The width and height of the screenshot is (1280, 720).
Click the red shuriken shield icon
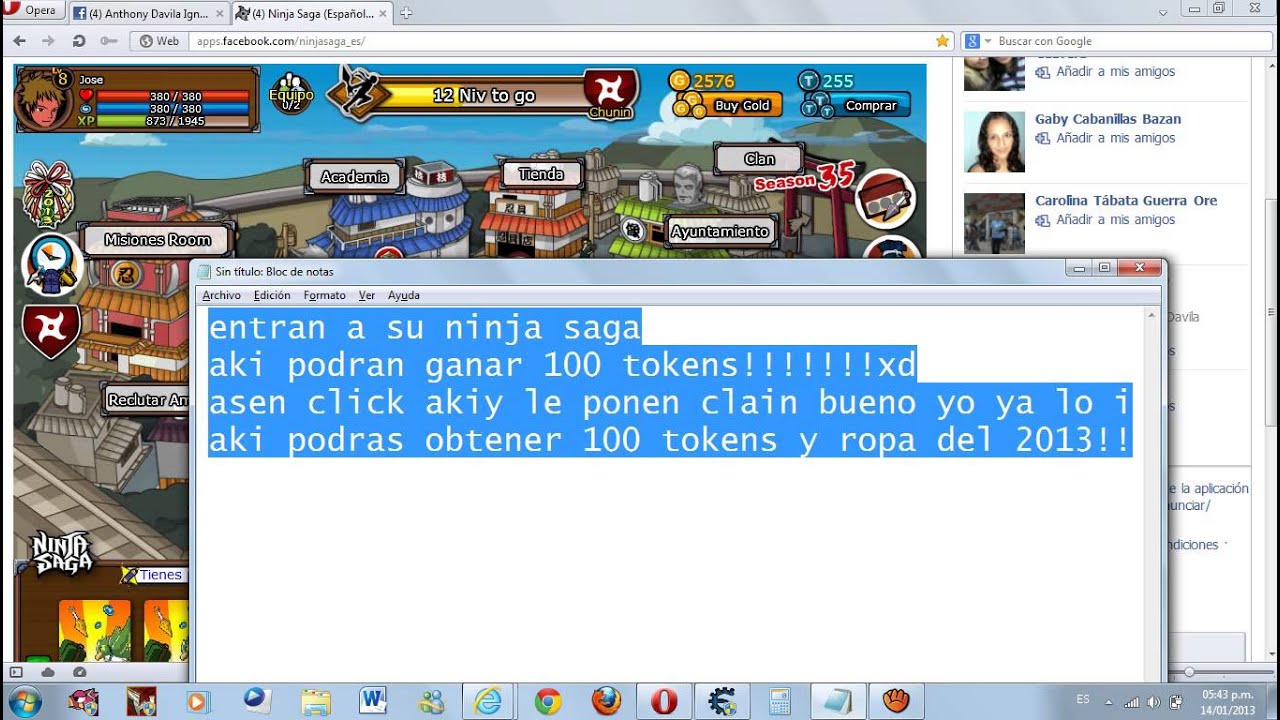click(x=50, y=332)
